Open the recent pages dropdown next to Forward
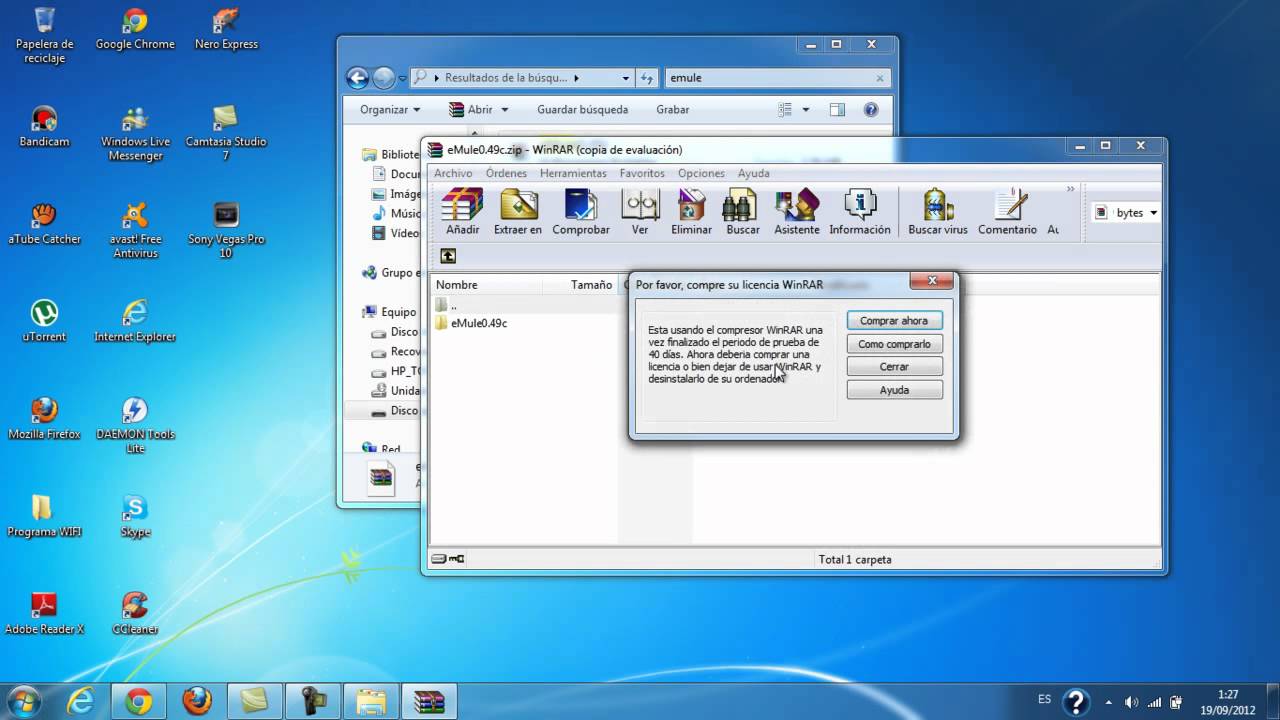The image size is (1280, 720). coord(402,78)
